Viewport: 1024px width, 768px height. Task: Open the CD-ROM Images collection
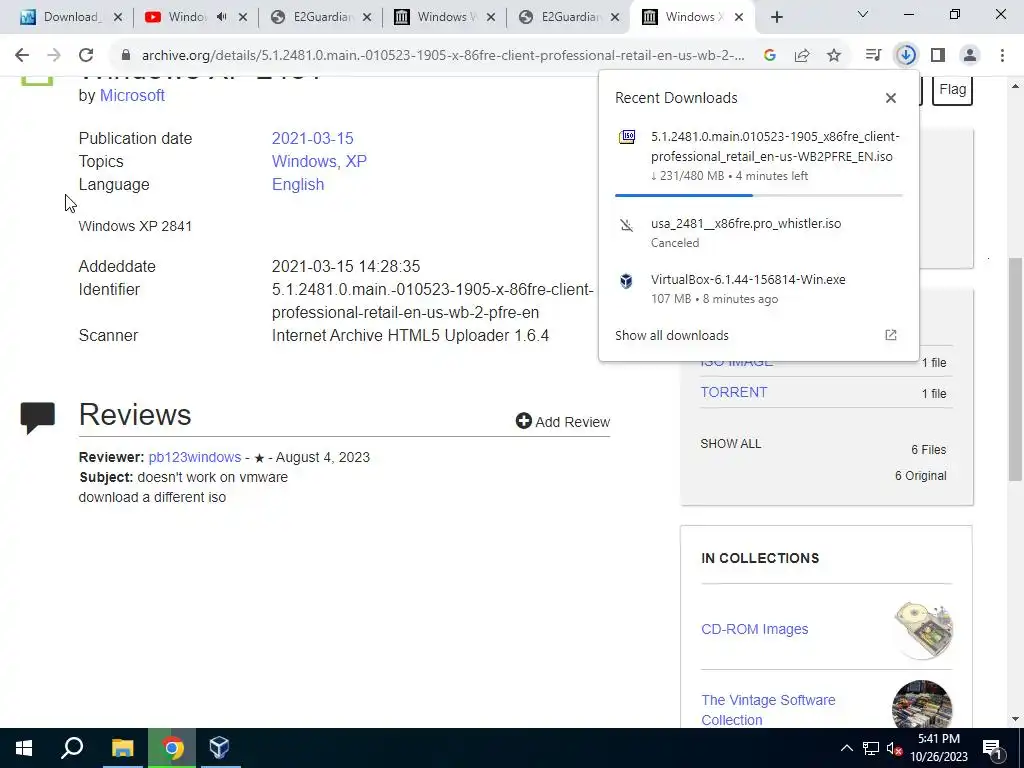[x=754, y=629]
